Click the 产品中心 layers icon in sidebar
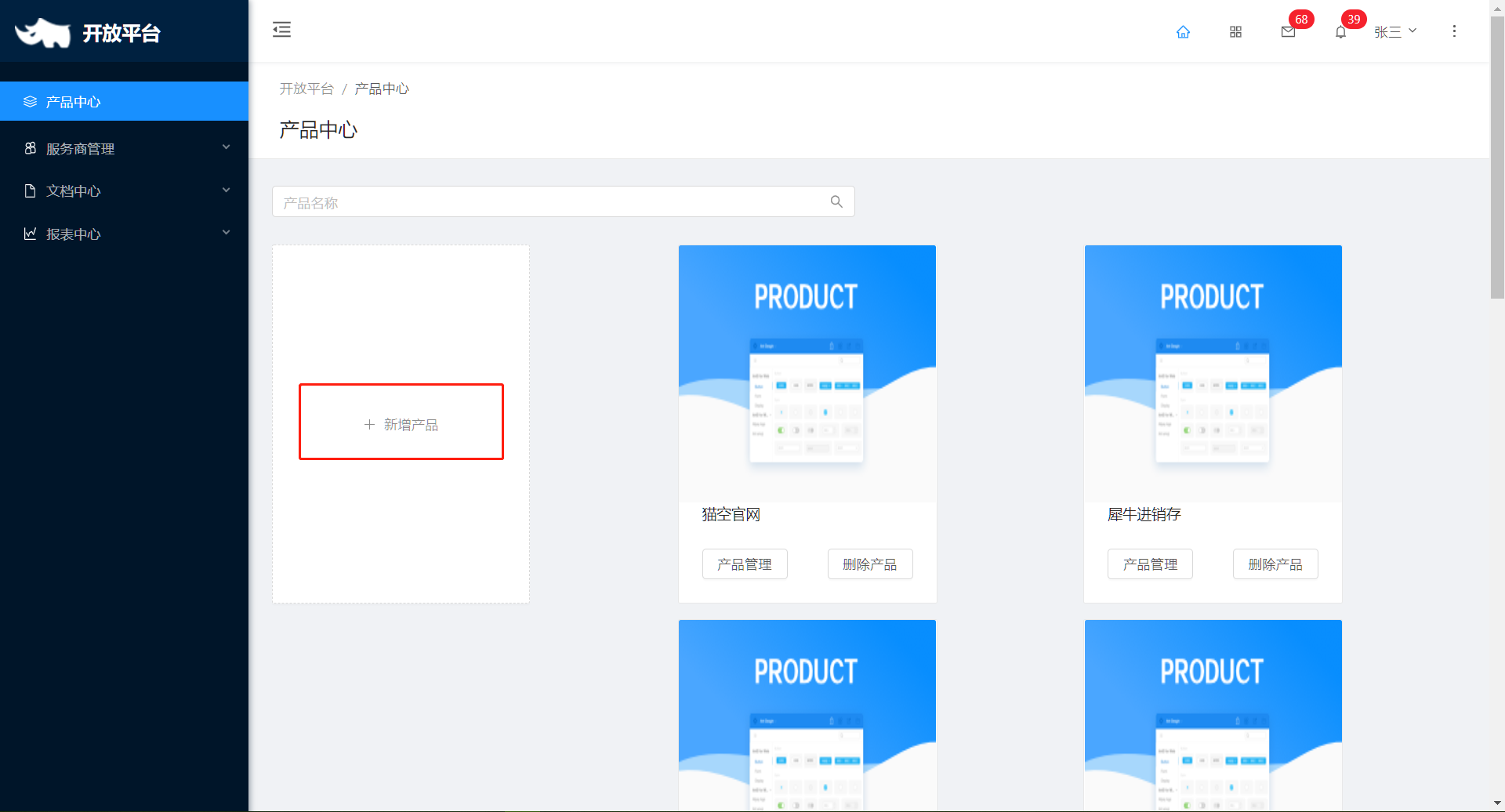 coord(30,101)
